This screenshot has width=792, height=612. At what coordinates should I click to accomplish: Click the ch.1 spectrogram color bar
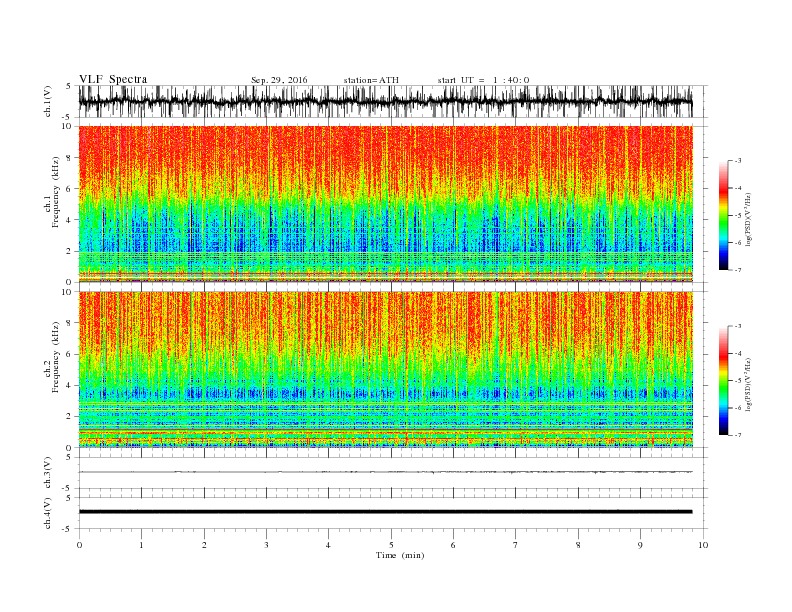[723, 216]
